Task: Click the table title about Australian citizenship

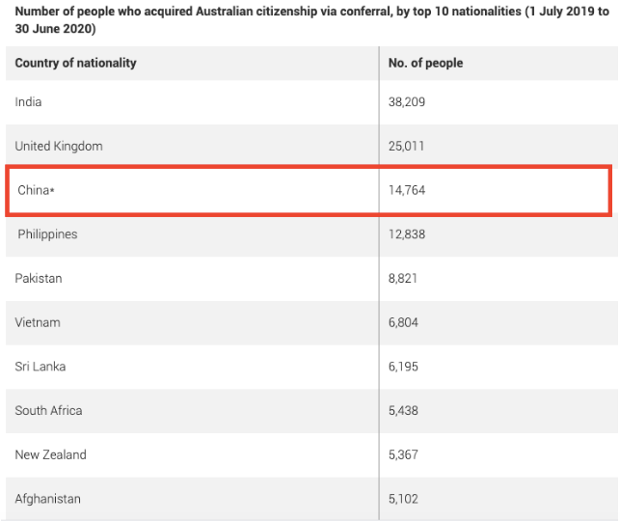Action: pyautogui.click(x=310, y=20)
